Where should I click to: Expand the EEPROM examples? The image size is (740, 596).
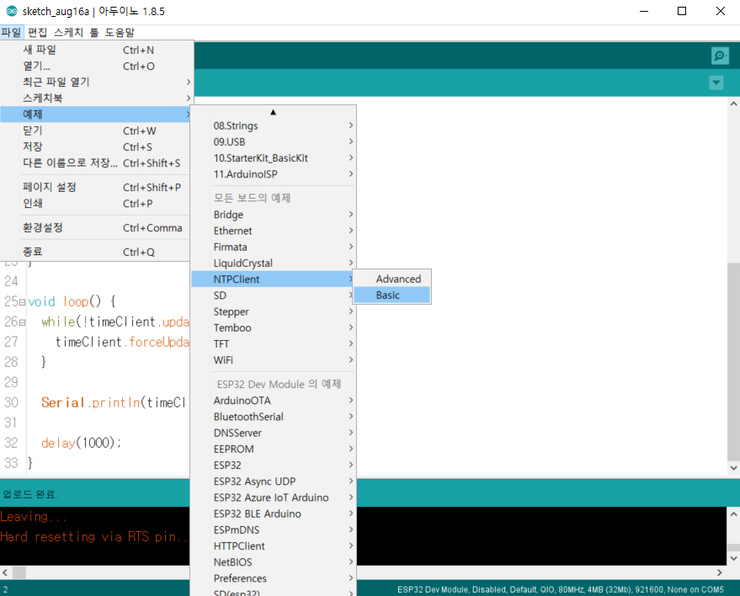point(273,449)
